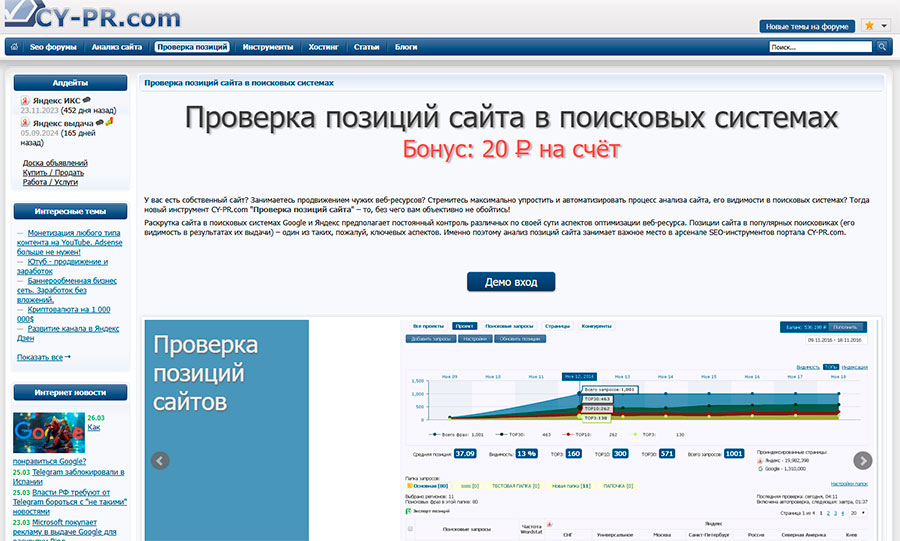This screenshot has width=900, height=541.
Task: Click the Демо вход button
Action: click(x=511, y=282)
